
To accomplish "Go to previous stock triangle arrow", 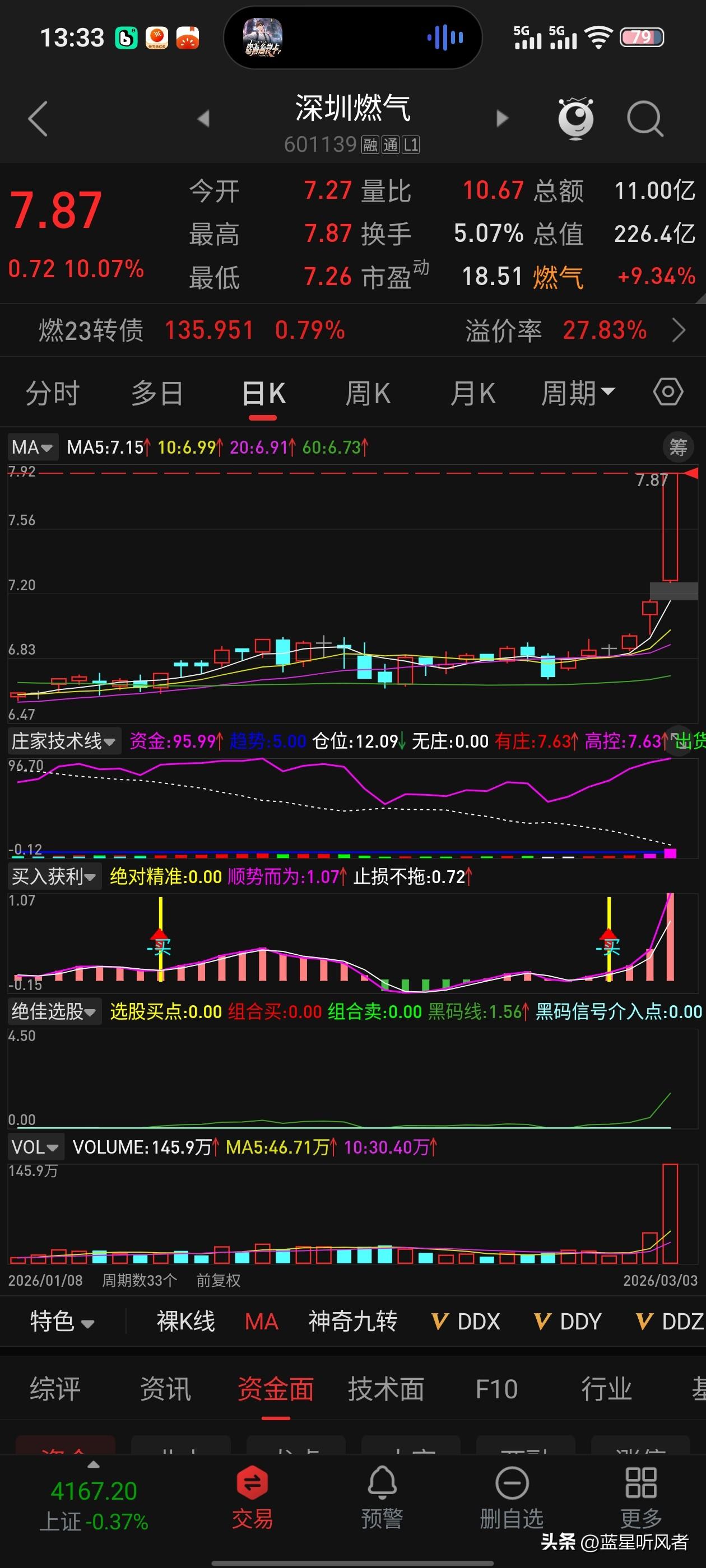I will click(203, 118).
